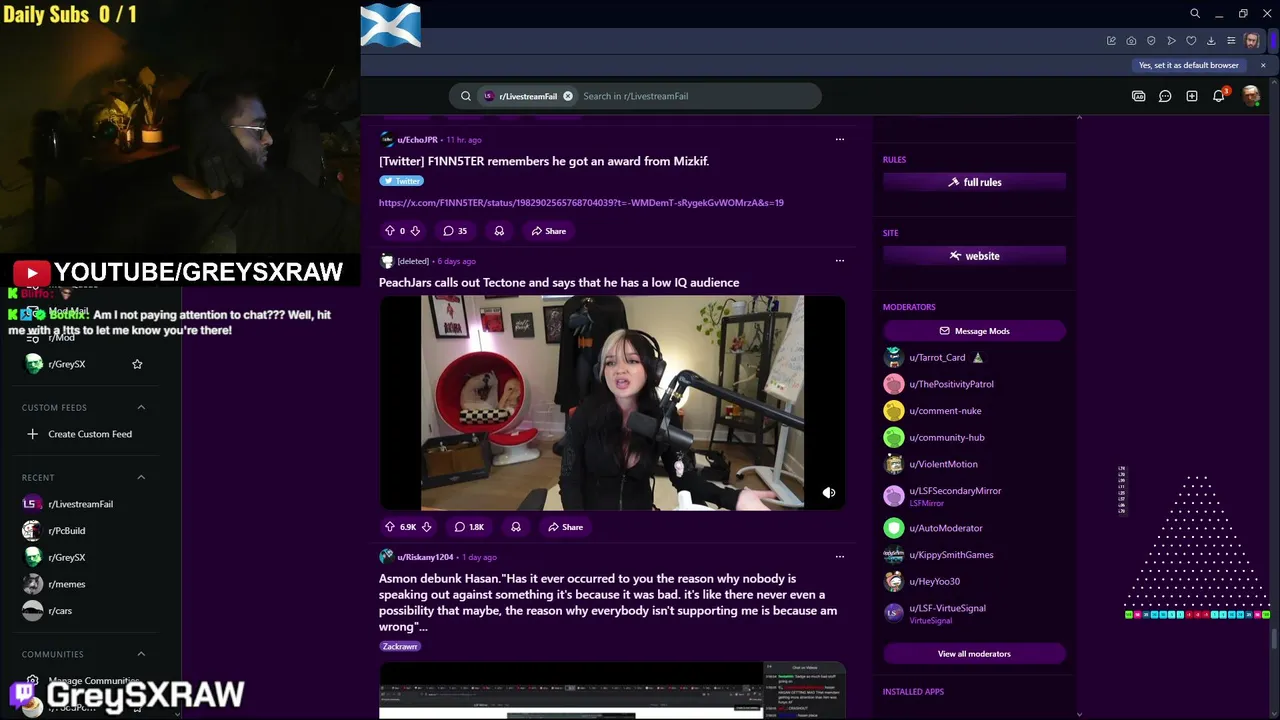The image size is (1280, 720).
Task: Open browser easy setup sliders icon
Action: 1231,41
